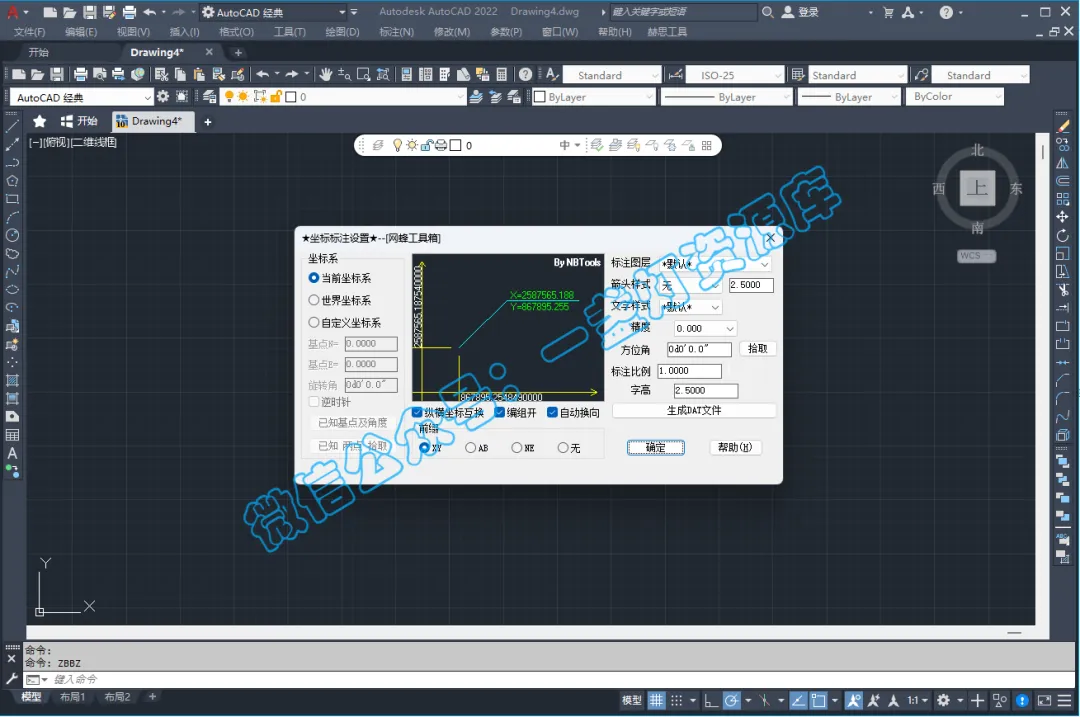Switch to the 开始 document tab
1080x717 pixels.
(39, 52)
